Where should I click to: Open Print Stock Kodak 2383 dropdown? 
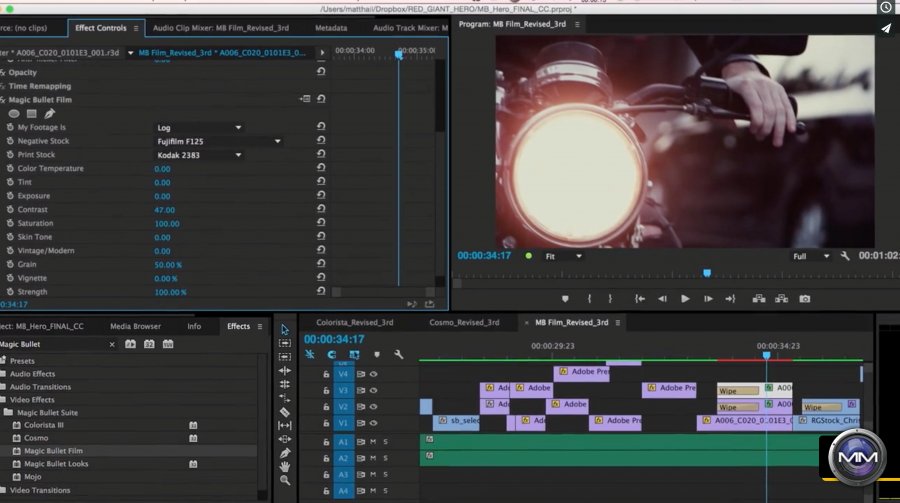199,155
